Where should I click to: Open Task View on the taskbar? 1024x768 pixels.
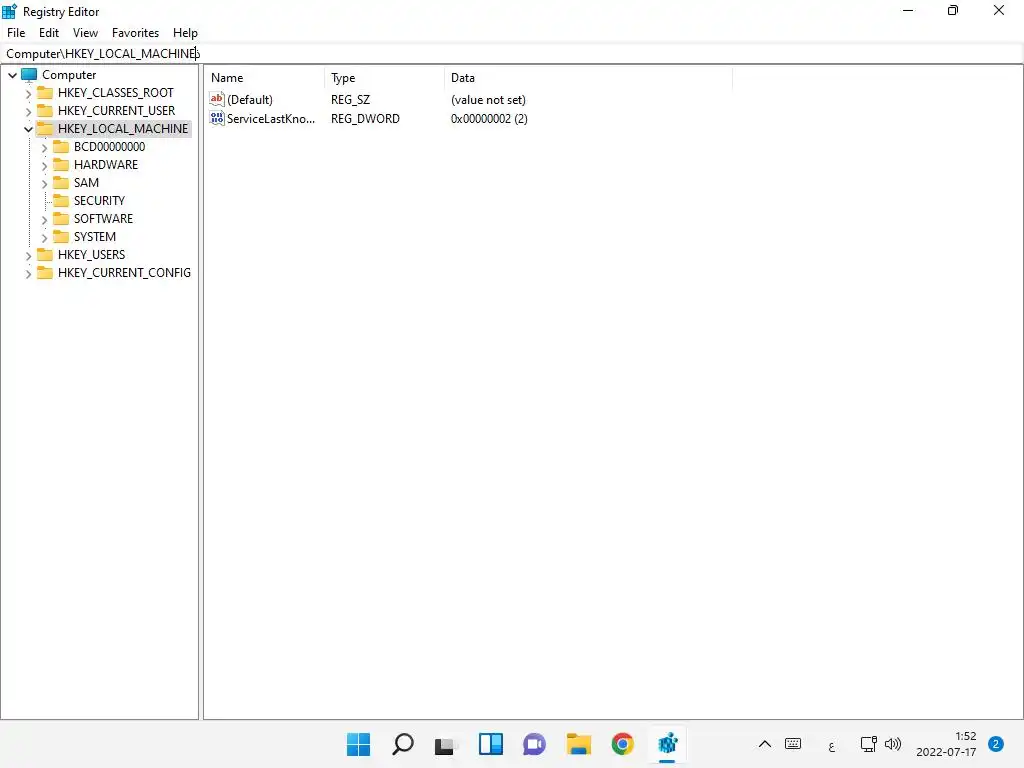[x=446, y=744]
